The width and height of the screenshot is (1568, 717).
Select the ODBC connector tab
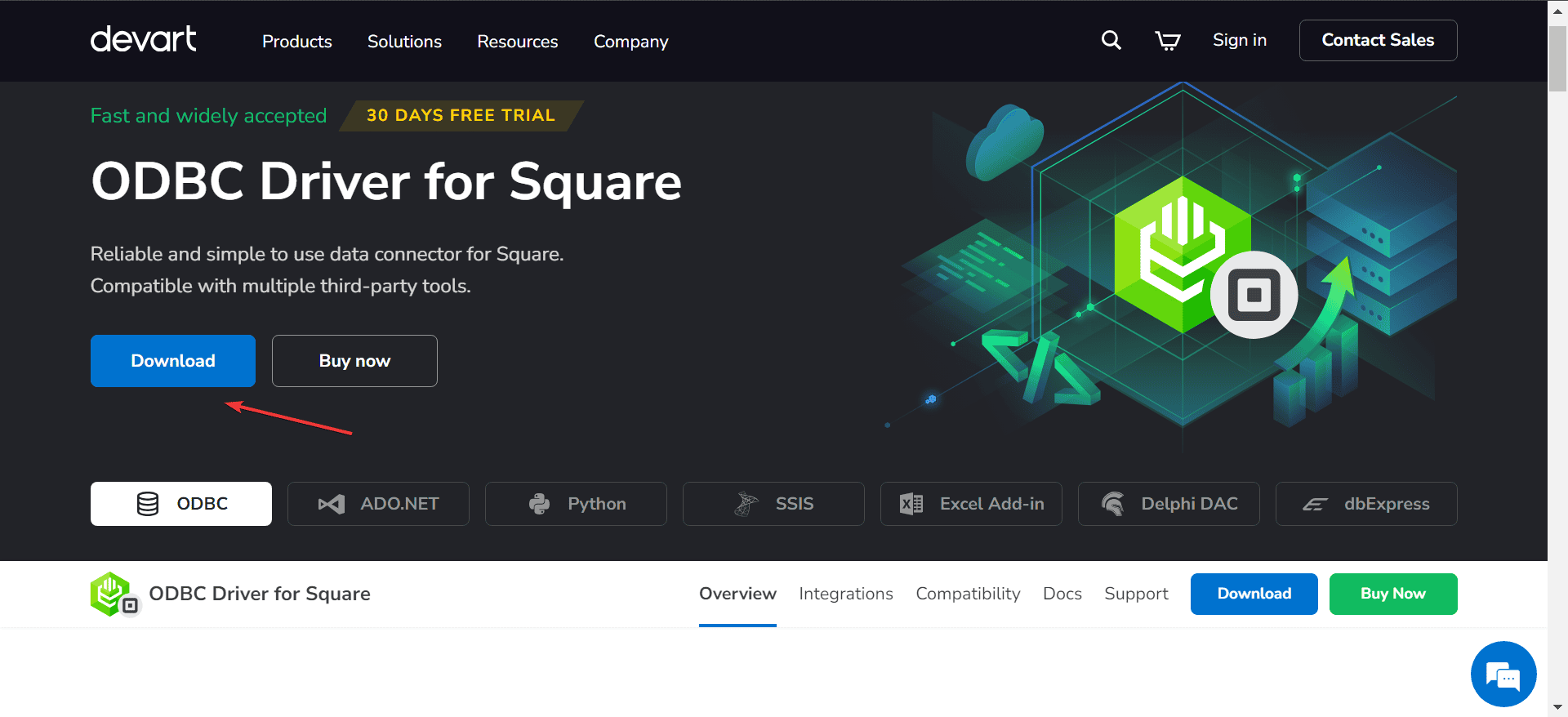coord(181,504)
